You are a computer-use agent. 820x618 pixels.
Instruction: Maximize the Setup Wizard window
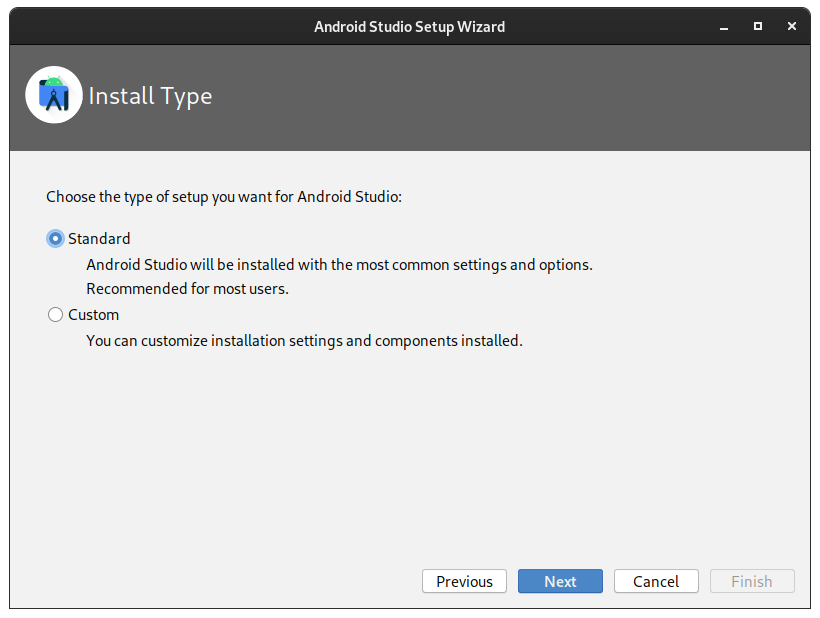[758, 26]
